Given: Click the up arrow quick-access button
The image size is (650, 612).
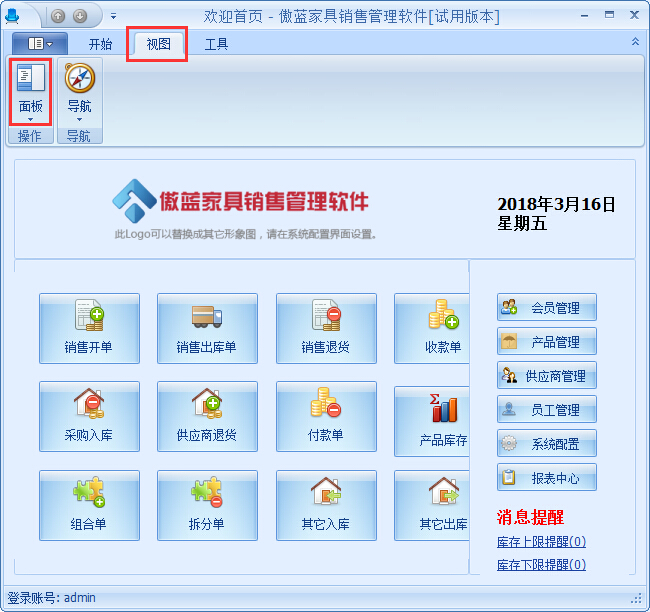Looking at the screenshot, I should tap(58, 16).
